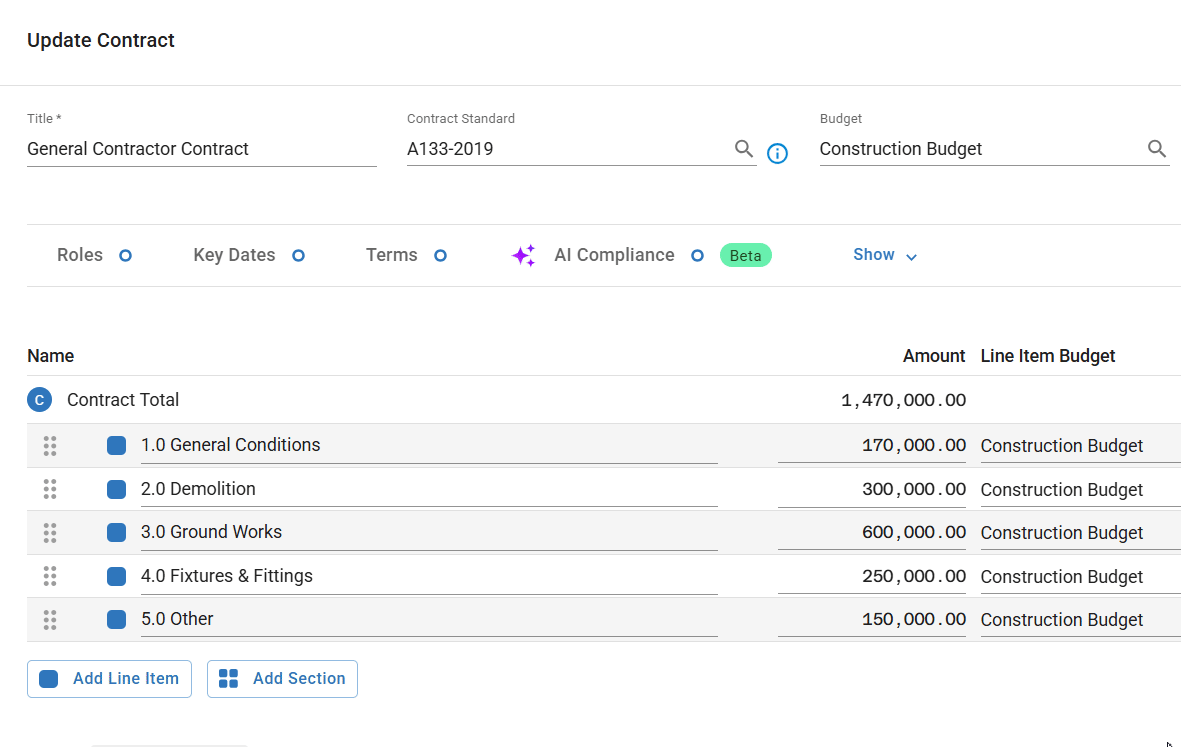
Task: Click the Add Line Item button
Action: tap(109, 678)
